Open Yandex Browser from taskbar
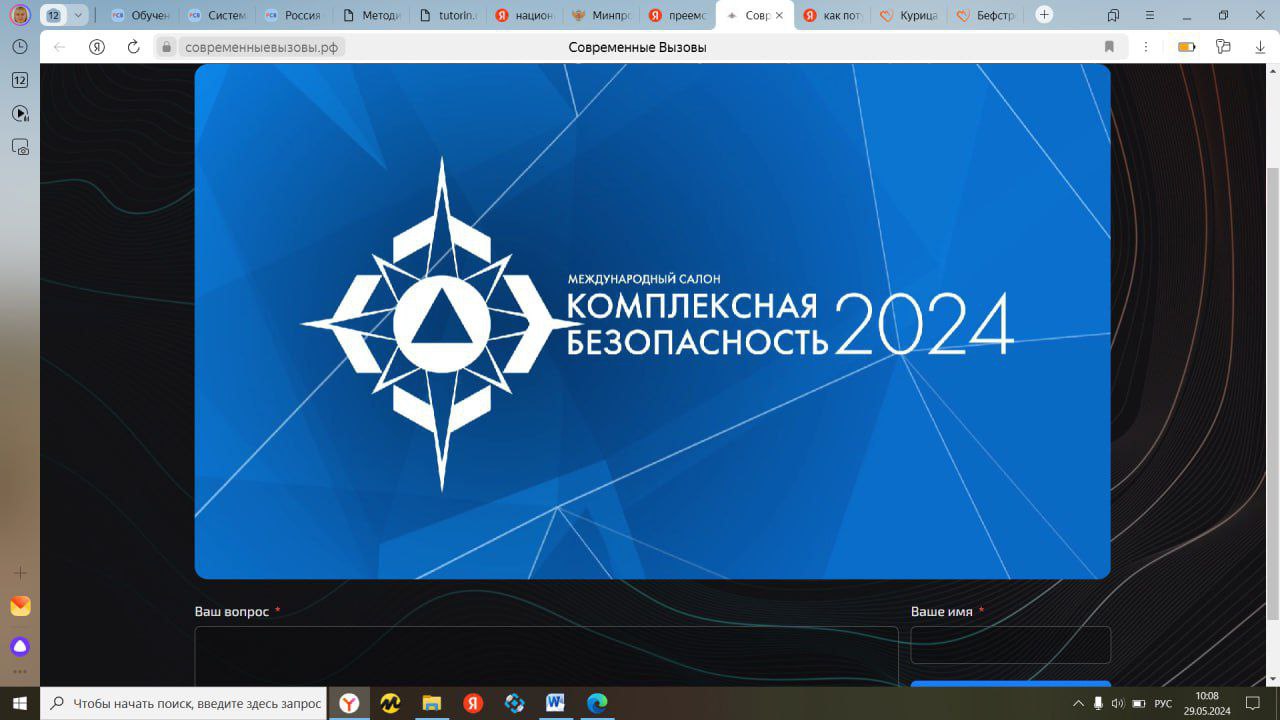 click(x=349, y=704)
